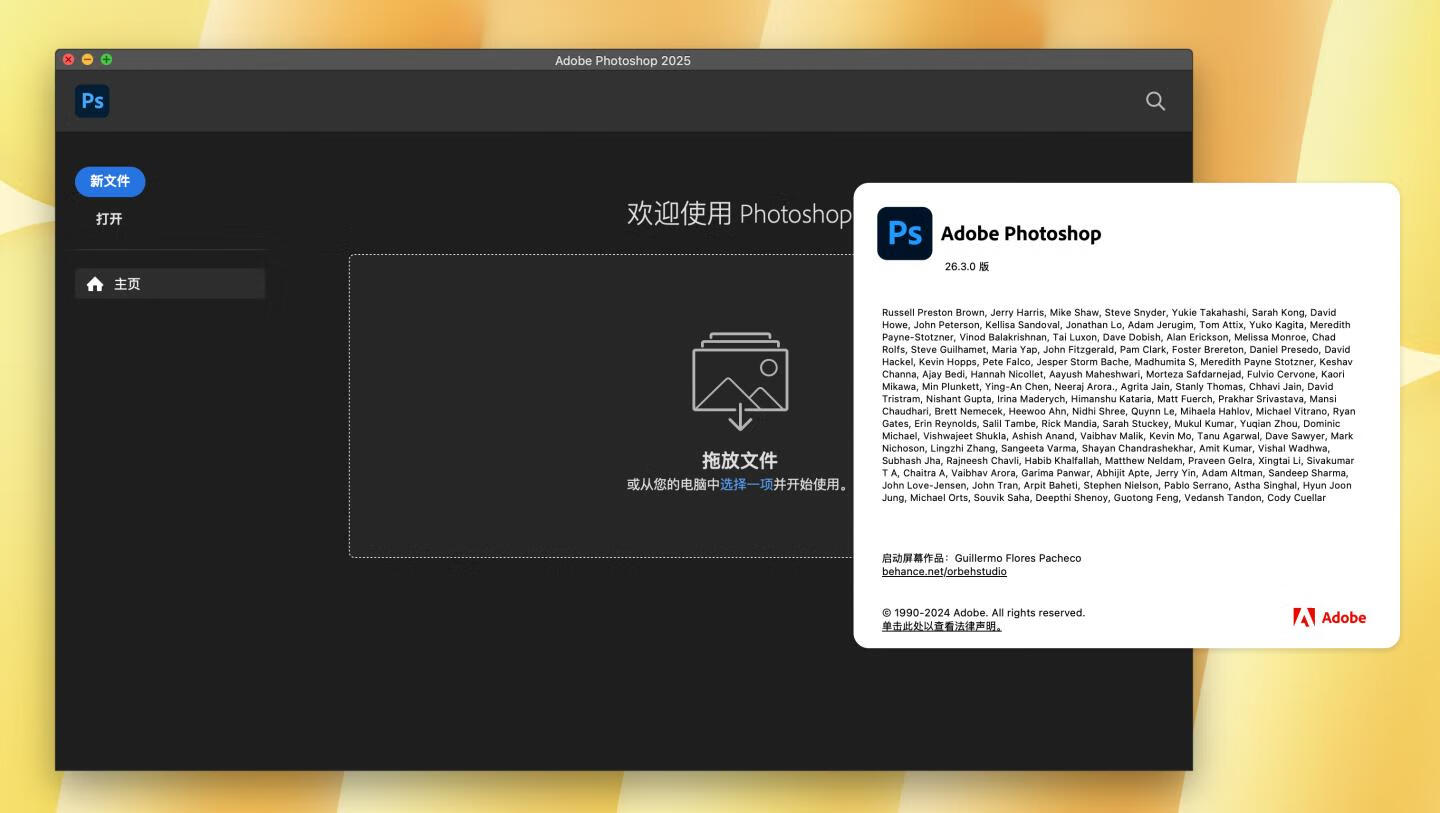
Task: Click the credits names paragraph
Action: 1118,405
